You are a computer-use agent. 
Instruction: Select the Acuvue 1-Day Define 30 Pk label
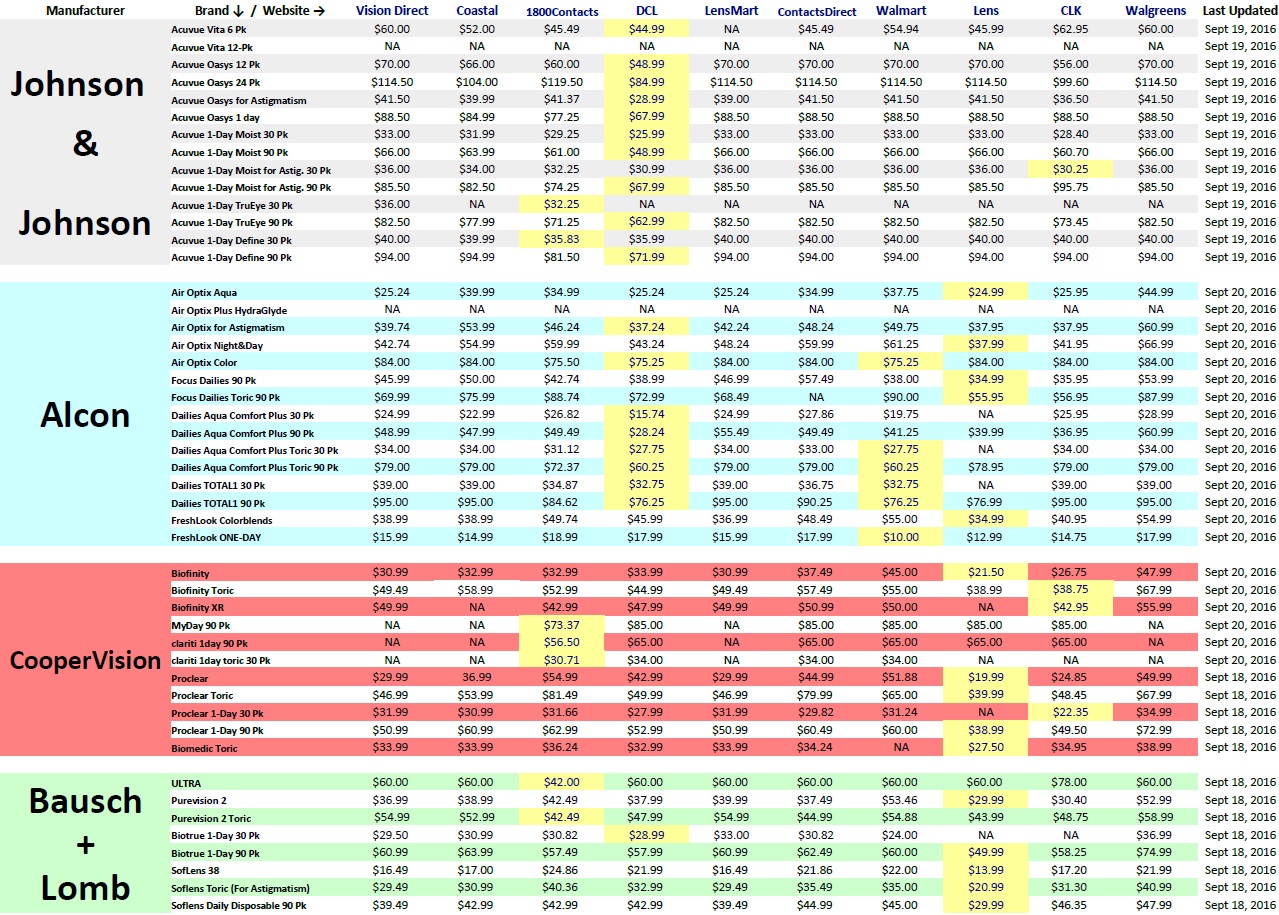[x=231, y=240]
